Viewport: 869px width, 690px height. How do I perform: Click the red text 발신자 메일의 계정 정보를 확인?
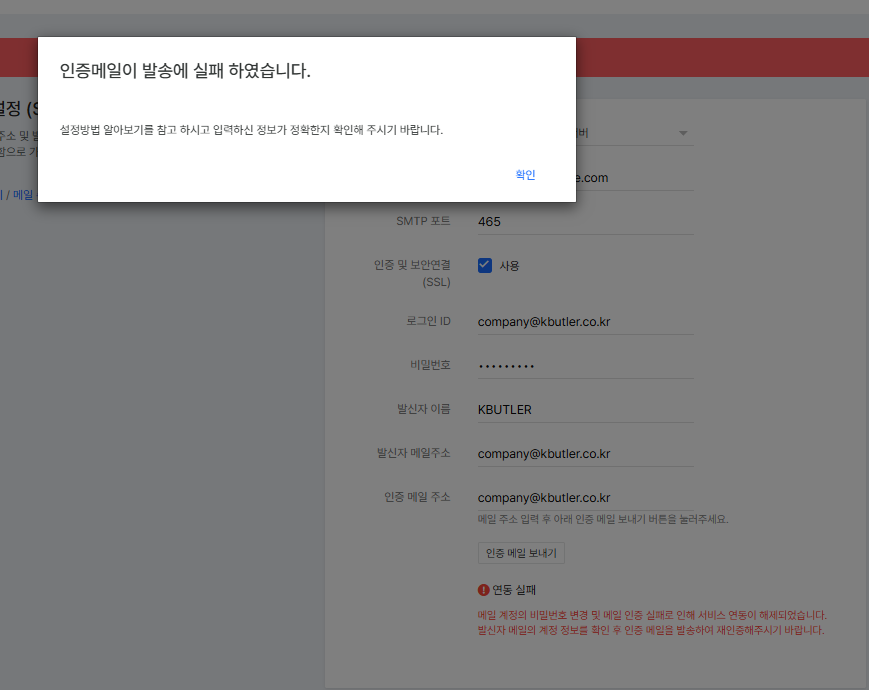click(651, 630)
